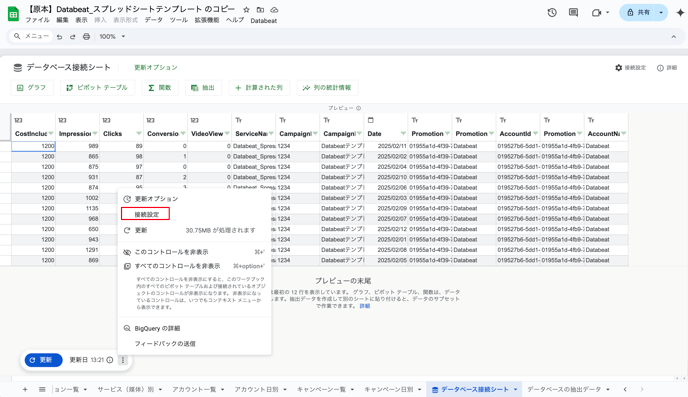Print the sheet via printer icon
The image size is (688, 397).
click(x=86, y=36)
